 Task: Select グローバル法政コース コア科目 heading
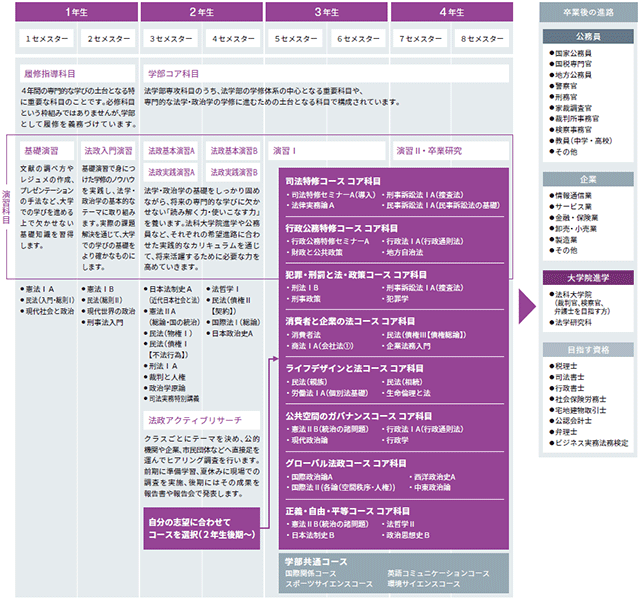[346, 463]
